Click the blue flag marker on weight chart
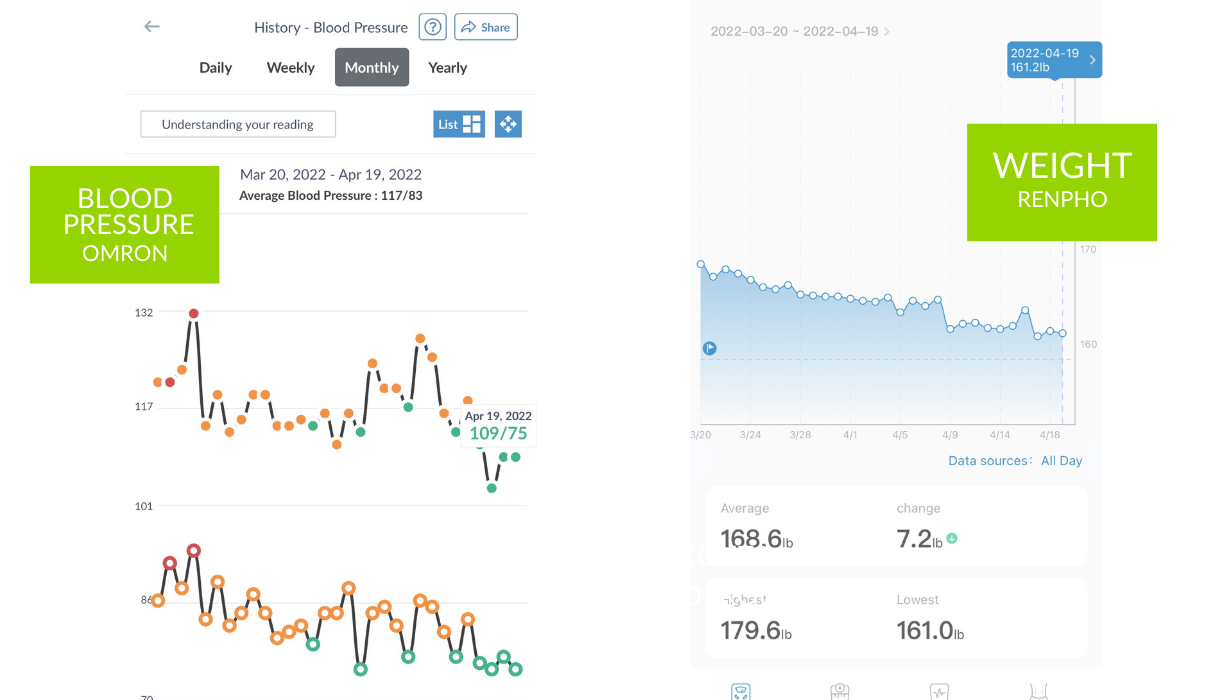1228x700 pixels. tap(709, 348)
